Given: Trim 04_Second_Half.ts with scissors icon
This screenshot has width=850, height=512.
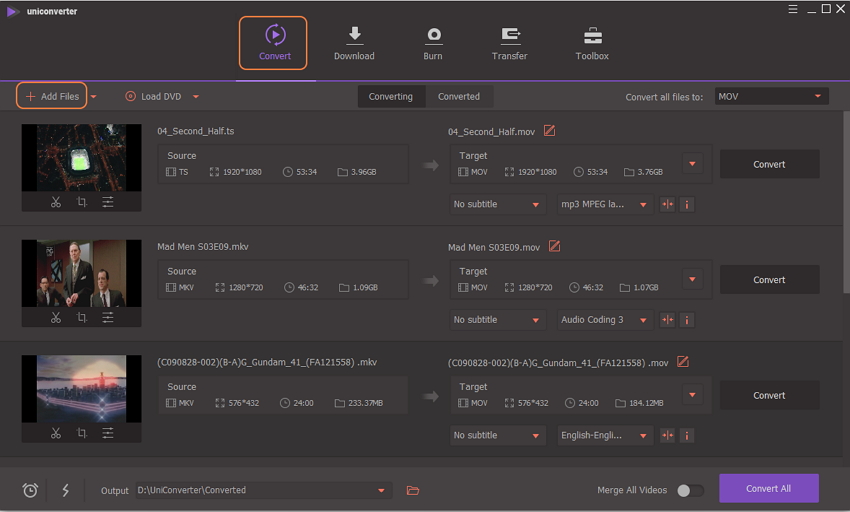Looking at the screenshot, I should tap(56, 202).
